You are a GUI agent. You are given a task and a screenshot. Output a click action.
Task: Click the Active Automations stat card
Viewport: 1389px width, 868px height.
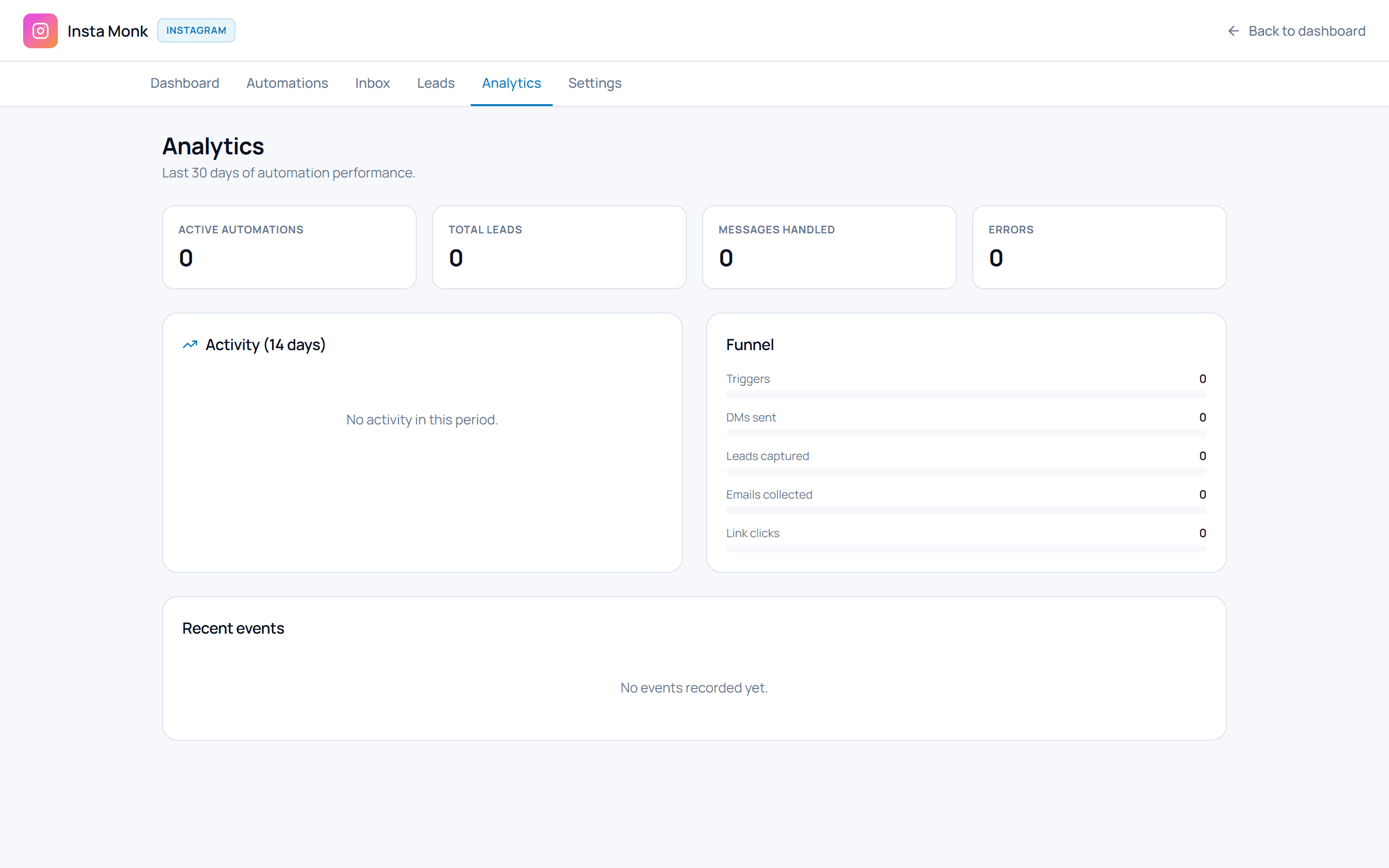click(x=289, y=247)
